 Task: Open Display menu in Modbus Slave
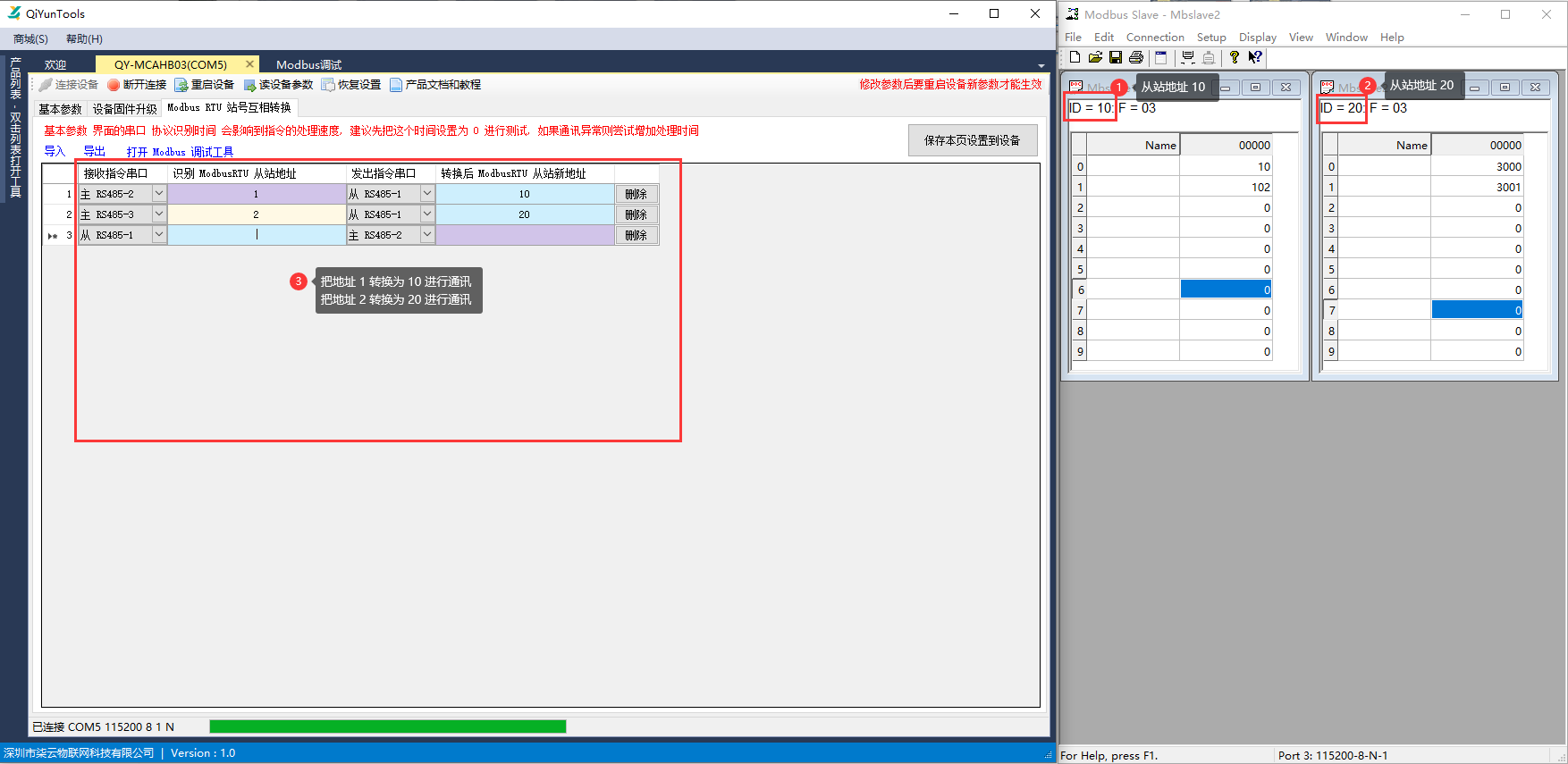(1258, 38)
